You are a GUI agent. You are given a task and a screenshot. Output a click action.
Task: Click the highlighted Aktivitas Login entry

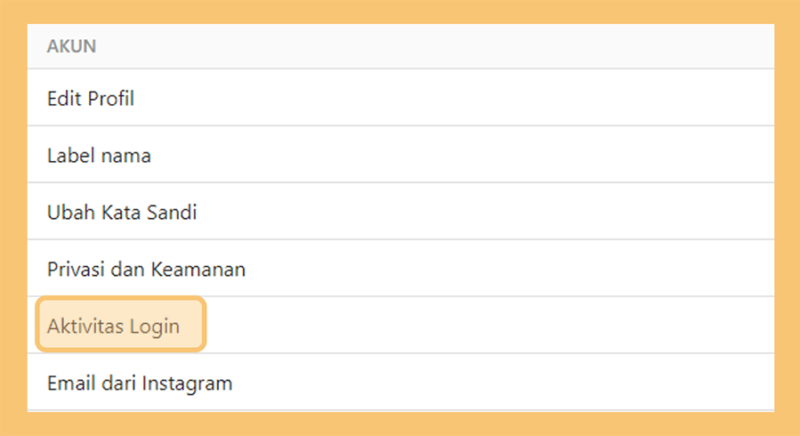tap(120, 325)
